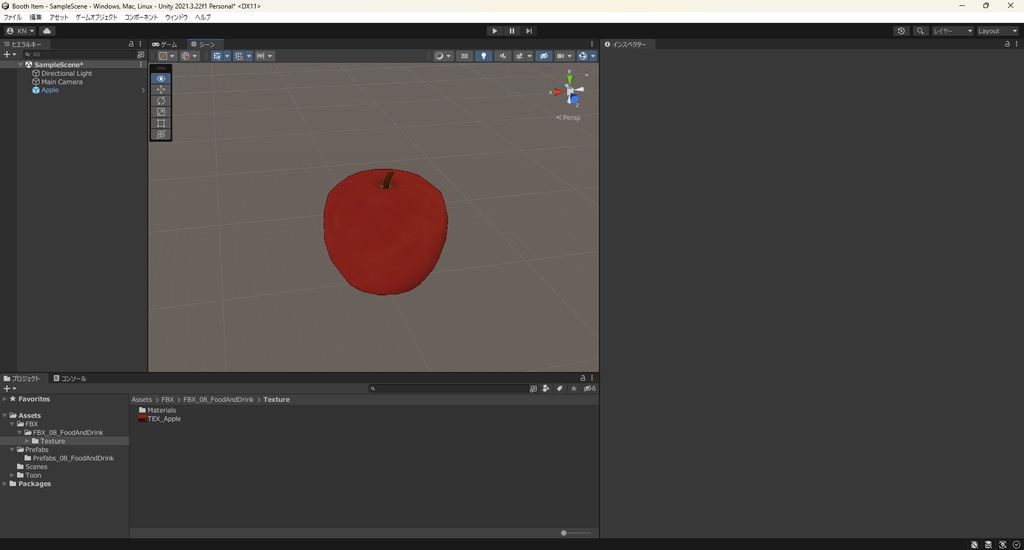Click the favorites star icon in Project toolbar
1024x550 pixels.
click(573, 388)
